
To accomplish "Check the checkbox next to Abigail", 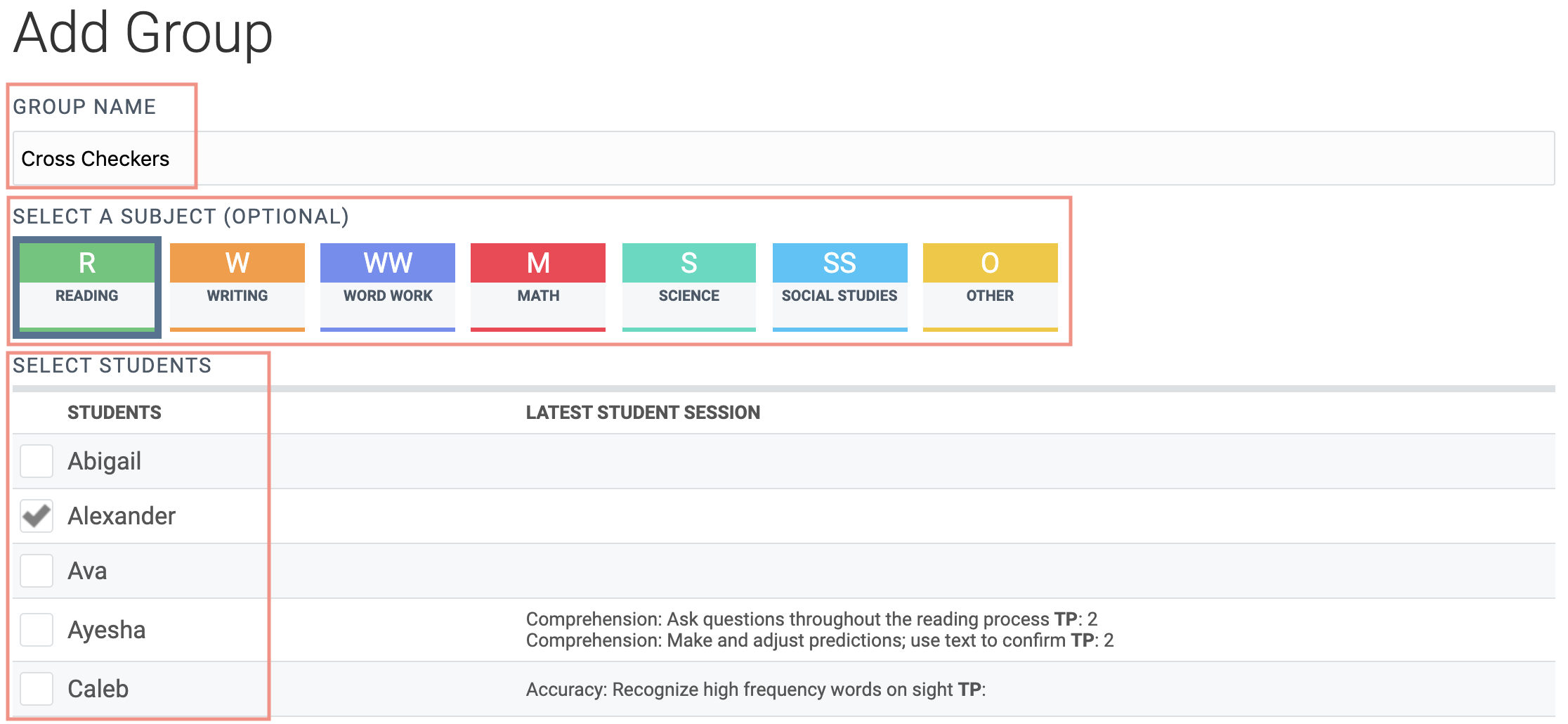I will point(37,461).
